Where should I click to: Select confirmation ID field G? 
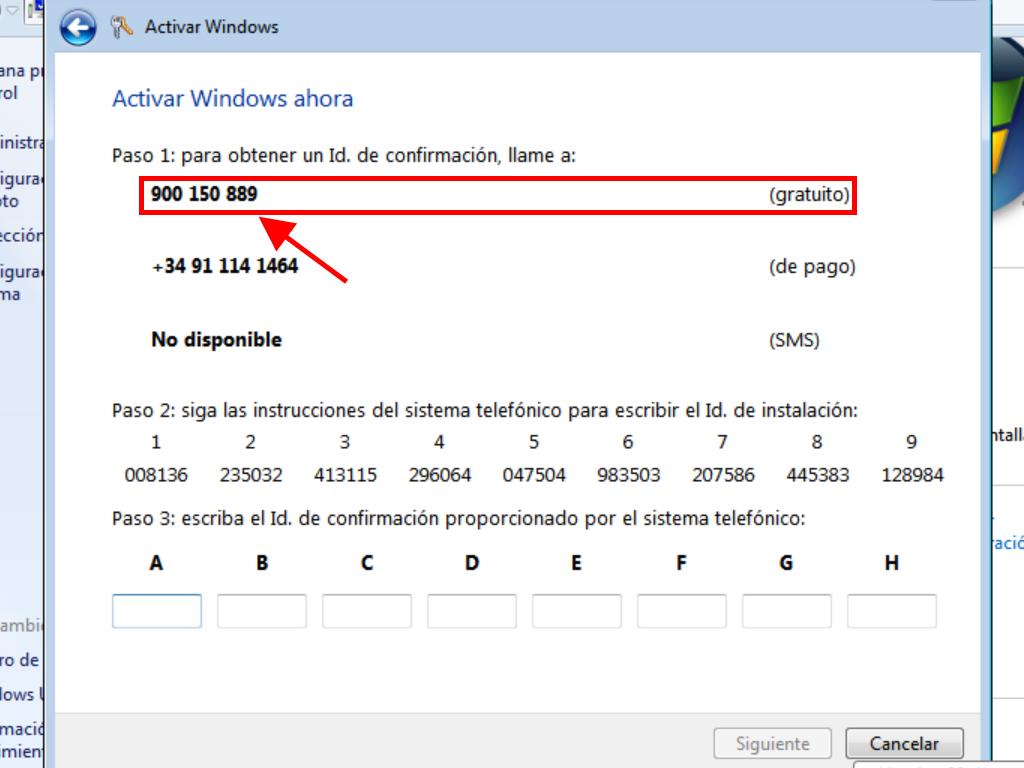[x=787, y=611]
